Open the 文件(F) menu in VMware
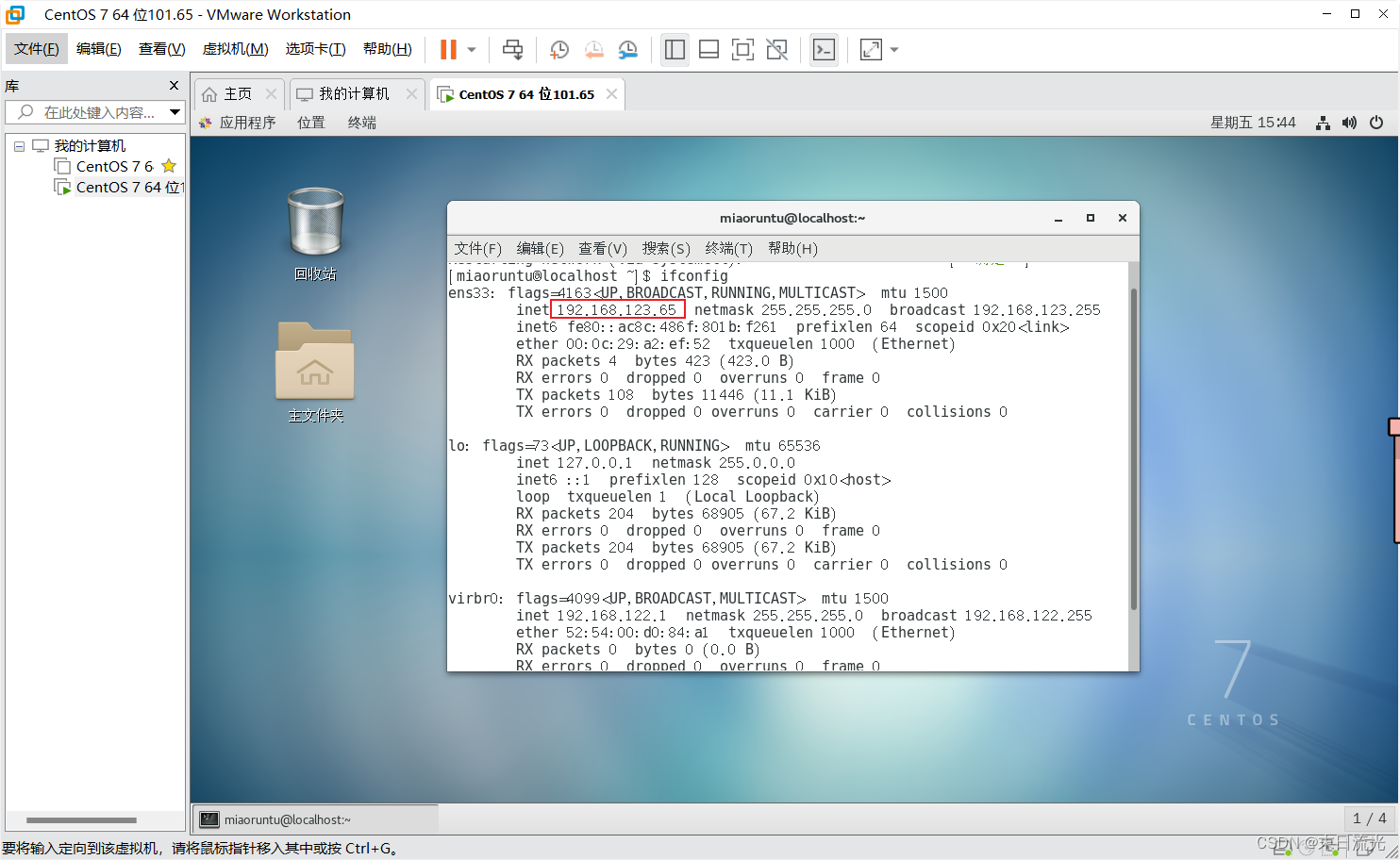The height and width of the screenshot is (860, 1400). [x=37, y=49]
